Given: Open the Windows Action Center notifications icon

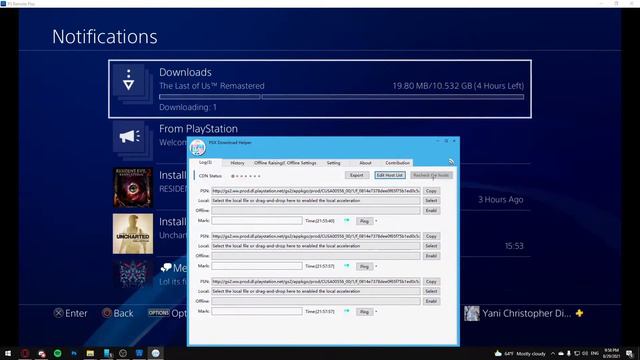Looking at the screenshot, I should tap(629, 353).
